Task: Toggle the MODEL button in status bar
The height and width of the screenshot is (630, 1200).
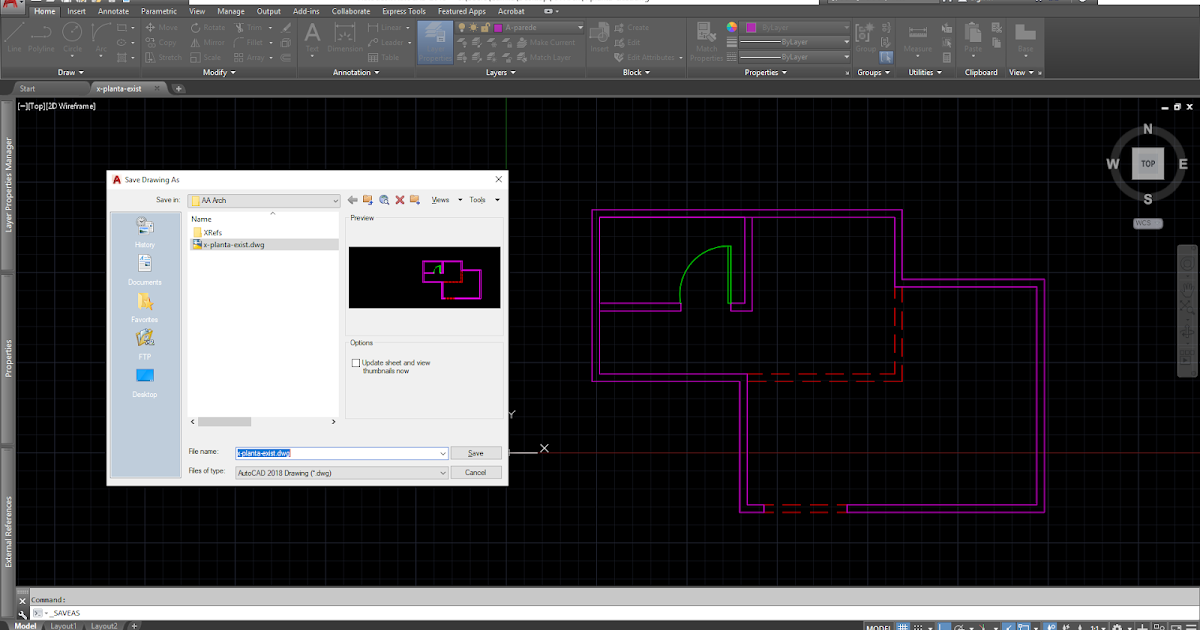Action: tap(879, 626)
